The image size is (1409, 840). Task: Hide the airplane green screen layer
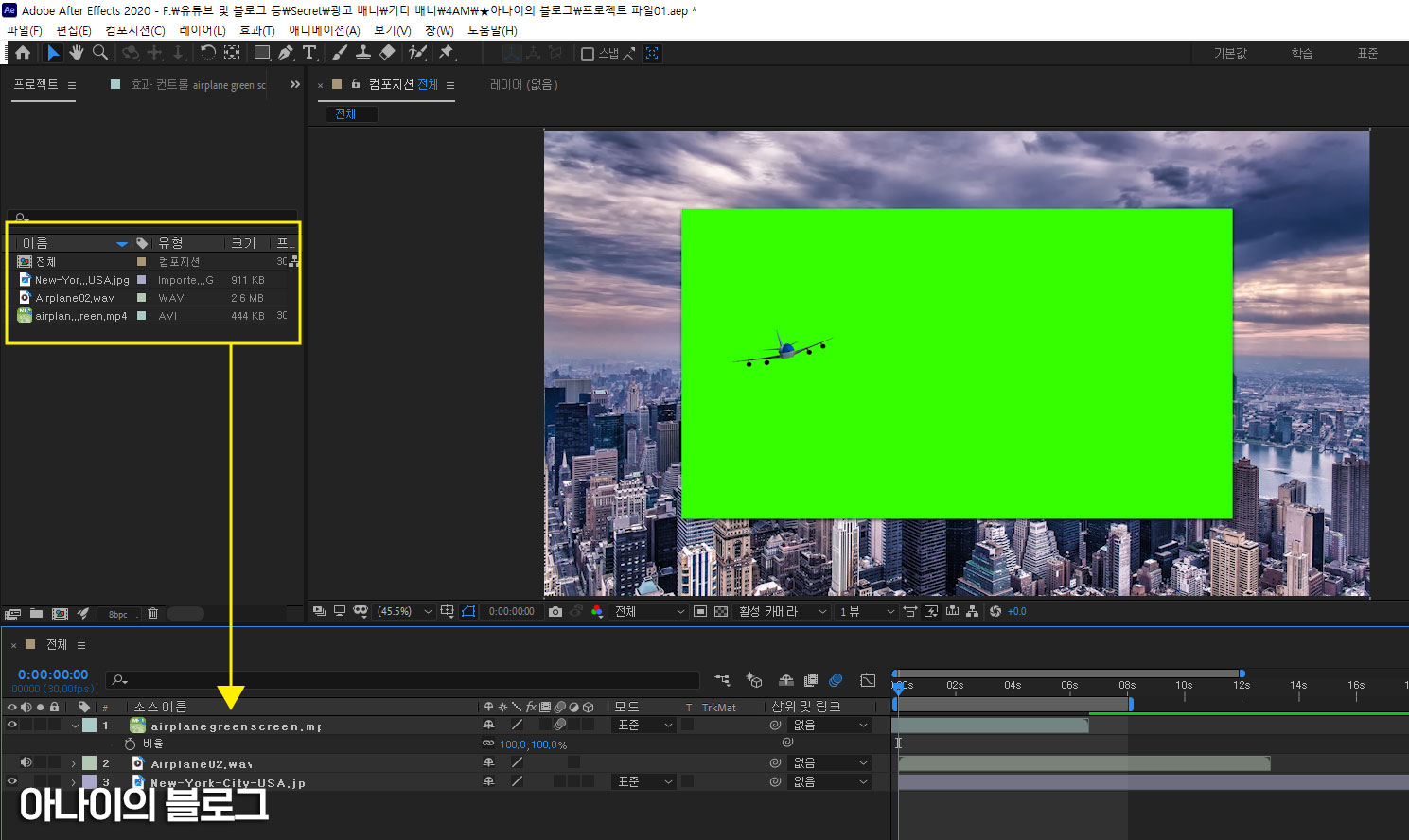[x=12, y=726]
